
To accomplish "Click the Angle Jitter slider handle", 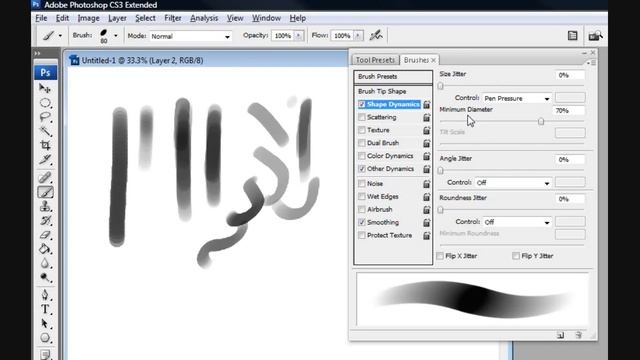I will [x=440, y=171].
